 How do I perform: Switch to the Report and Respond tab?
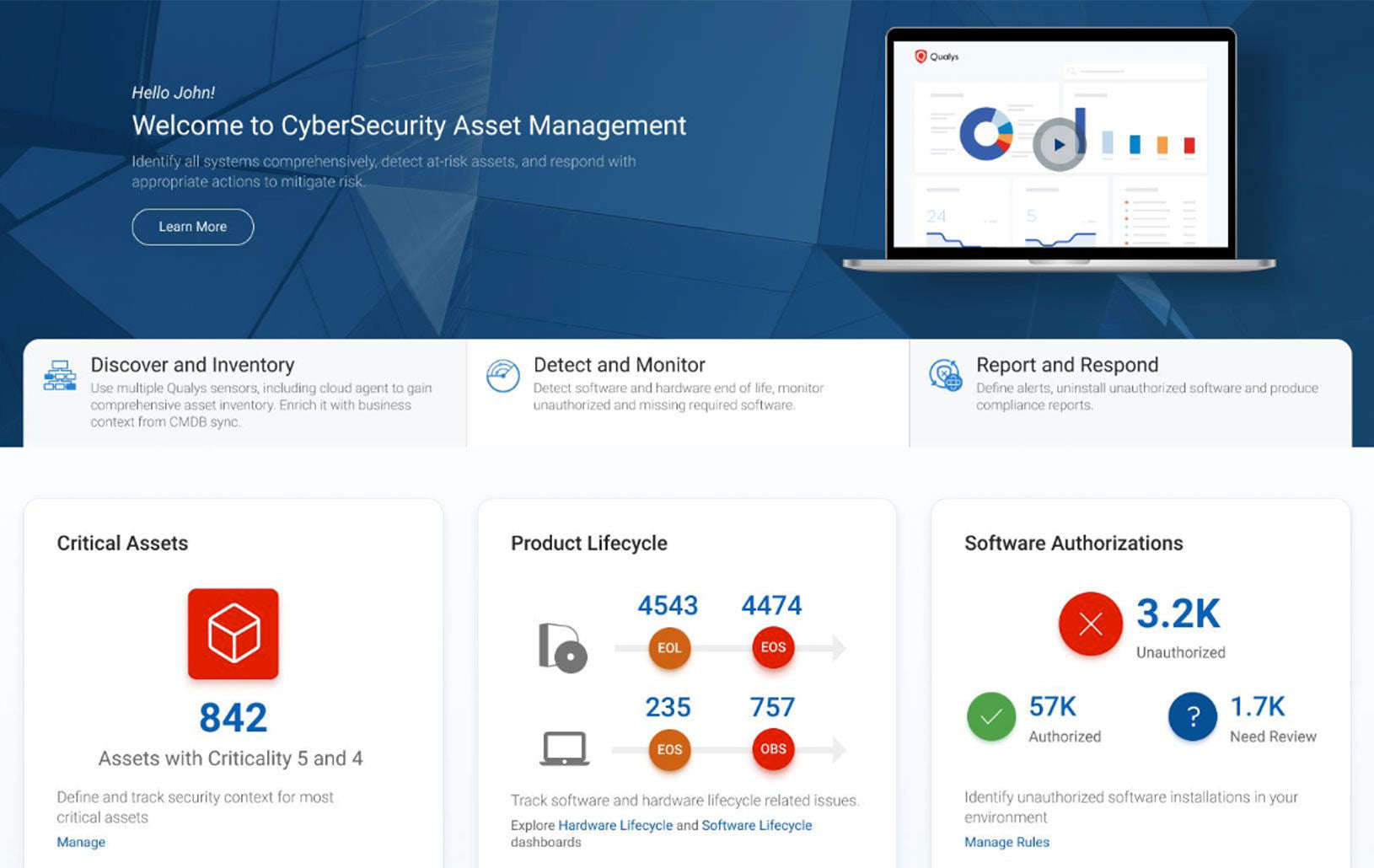point(1066,365)
